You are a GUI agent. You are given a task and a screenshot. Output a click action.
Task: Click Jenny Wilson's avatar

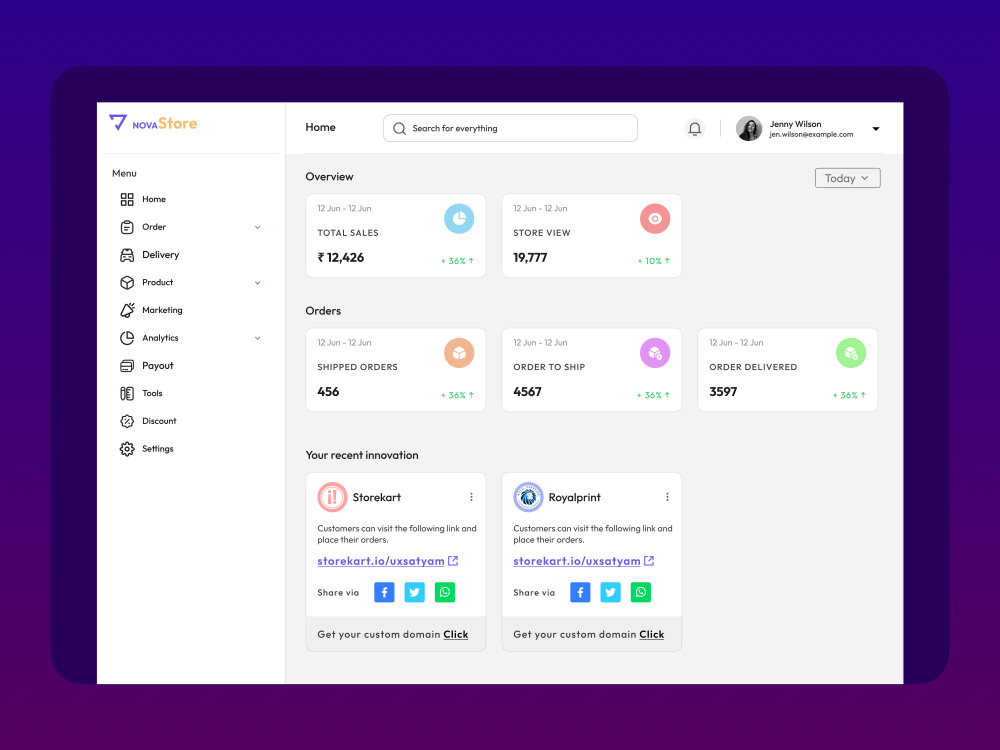[x=749, y=129]
